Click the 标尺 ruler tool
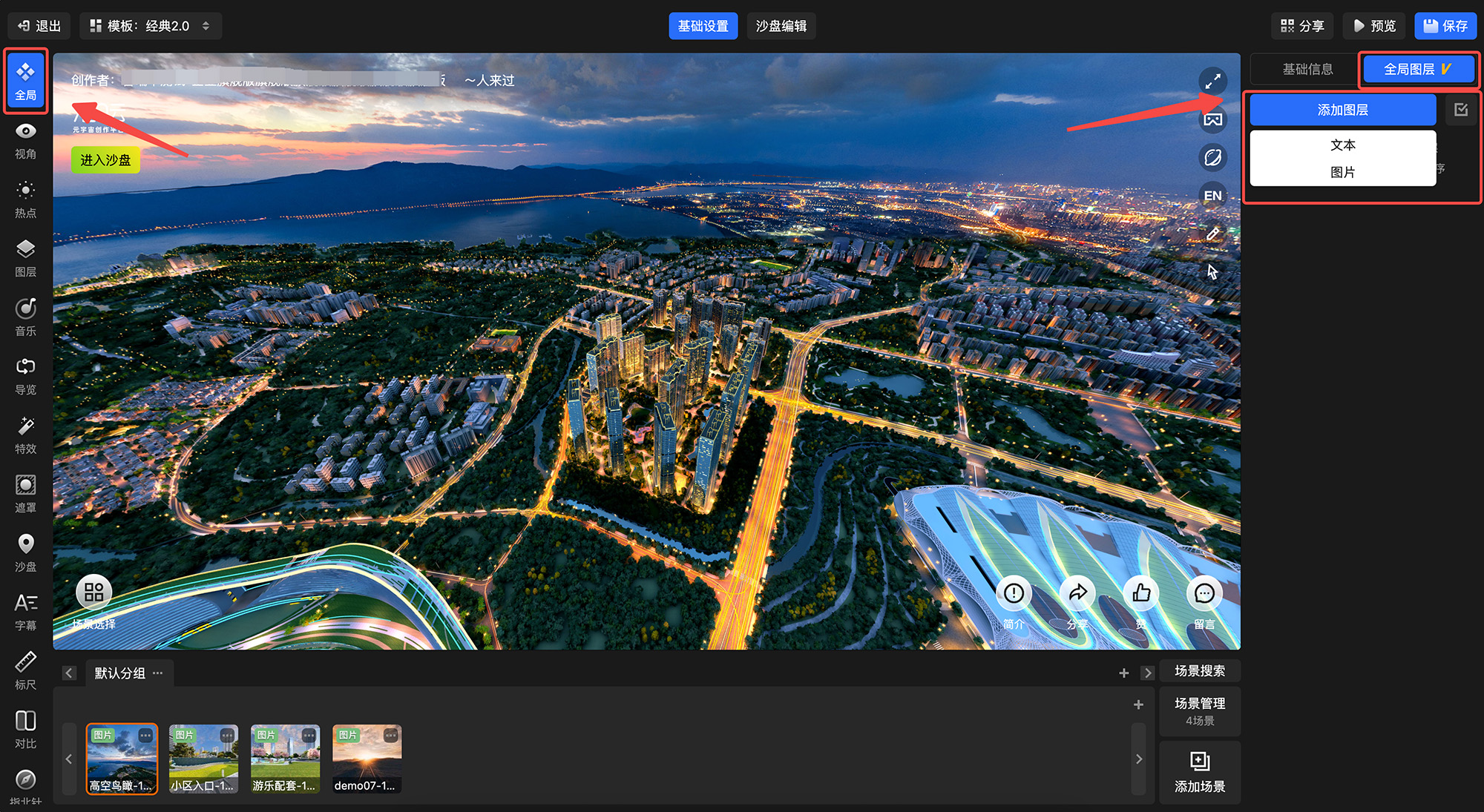This screenshot has height=812, width=1484. point(25,670)
